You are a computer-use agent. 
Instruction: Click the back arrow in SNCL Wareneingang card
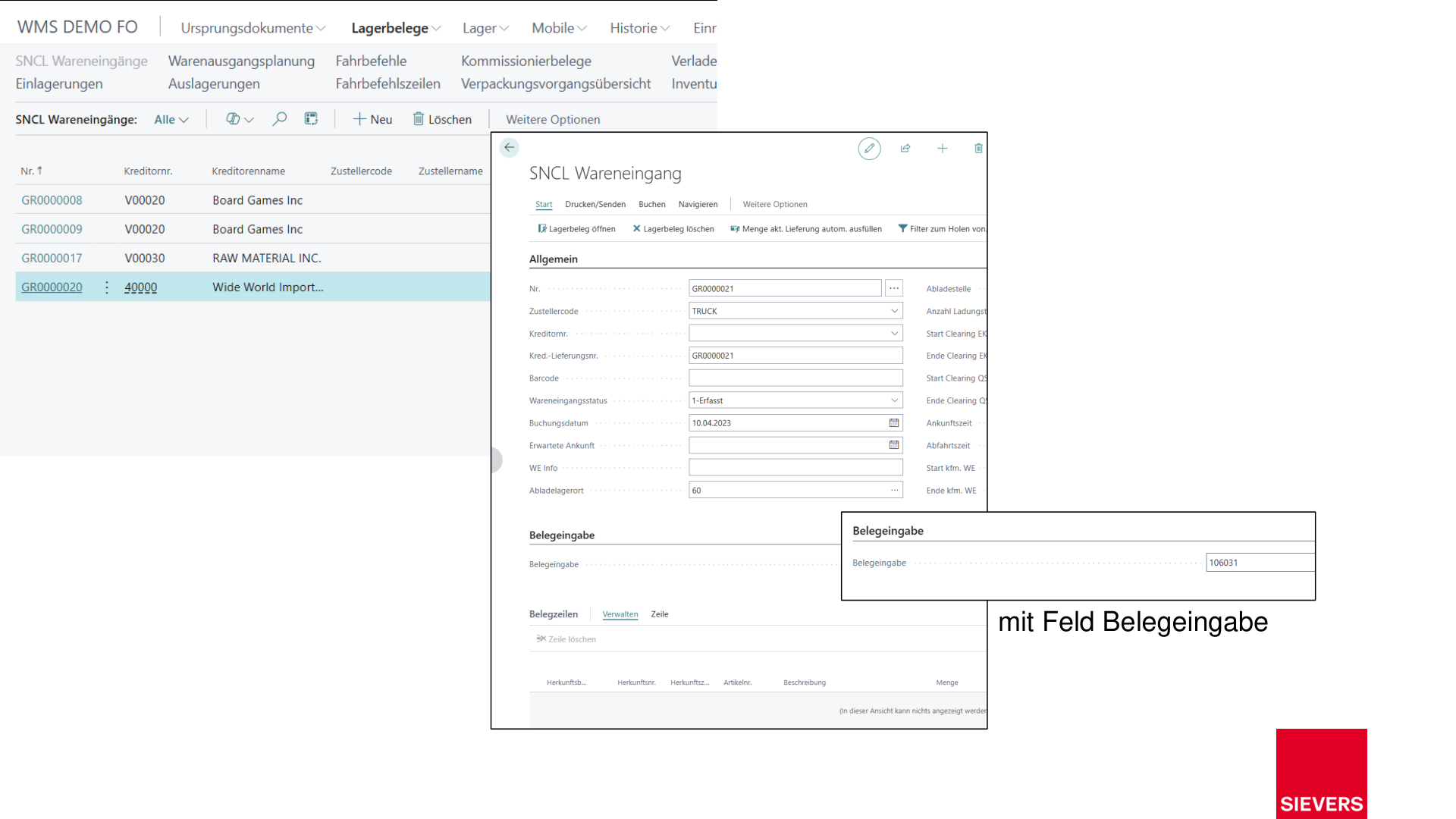pos(509,147)
